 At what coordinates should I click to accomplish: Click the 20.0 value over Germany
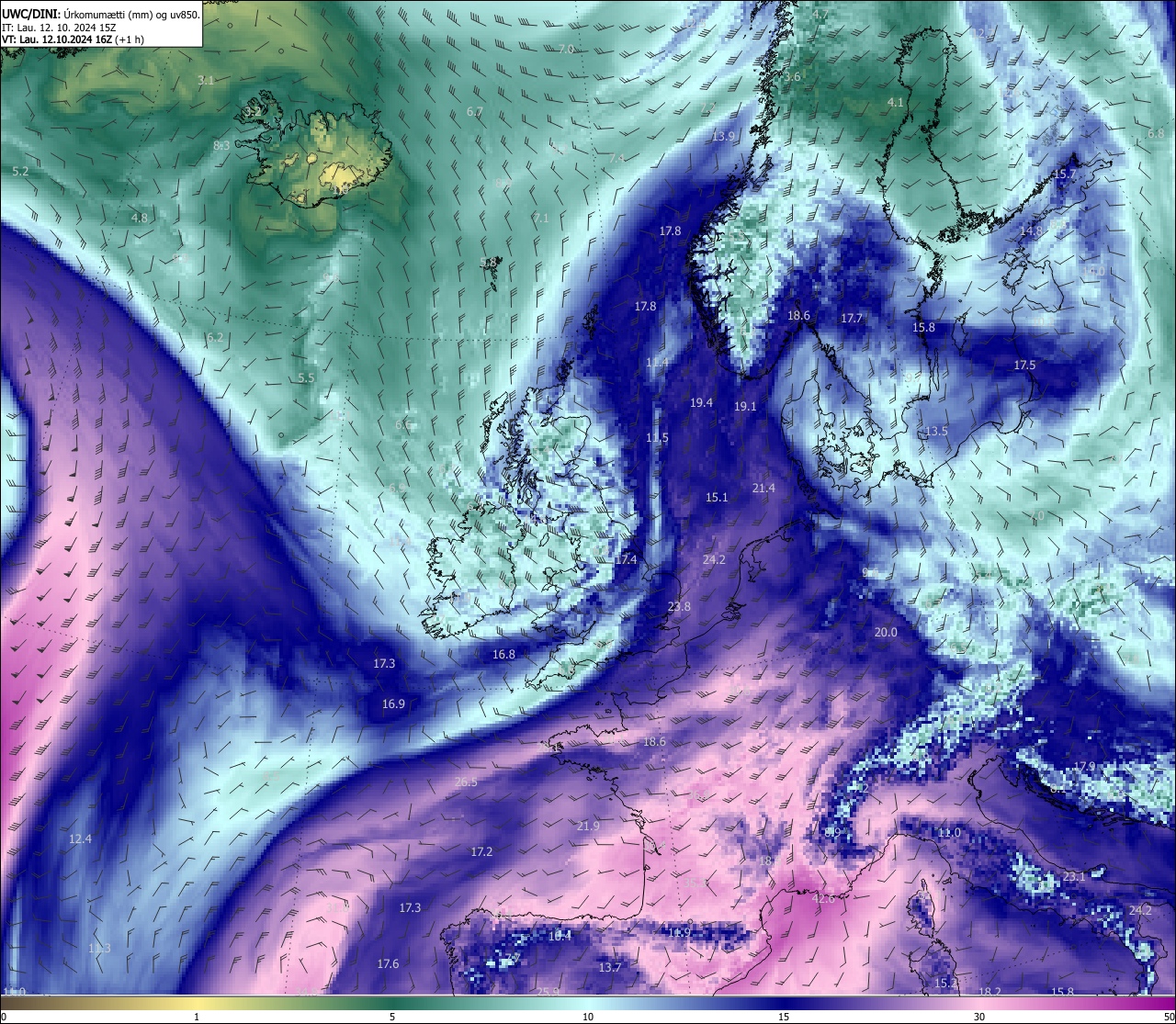(886, 633)
